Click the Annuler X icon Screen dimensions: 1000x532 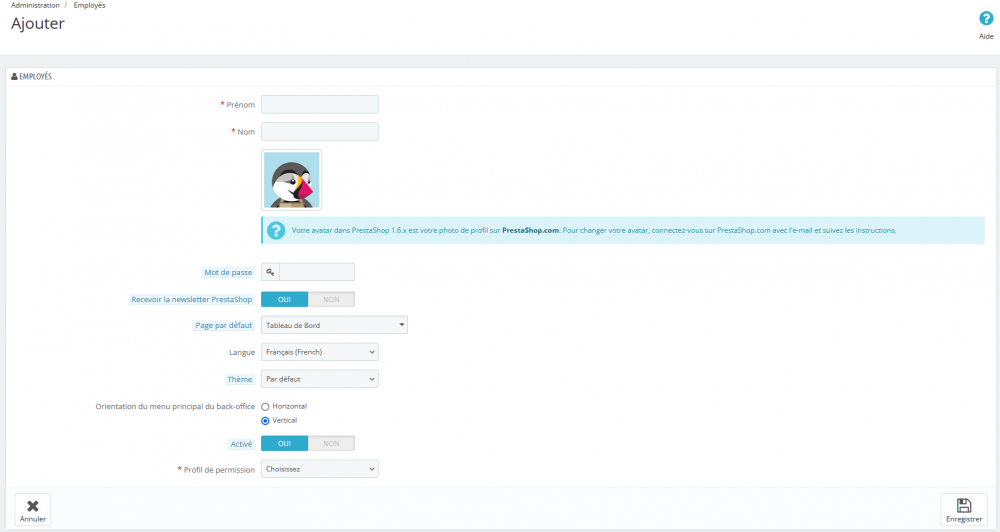[33, 506]
